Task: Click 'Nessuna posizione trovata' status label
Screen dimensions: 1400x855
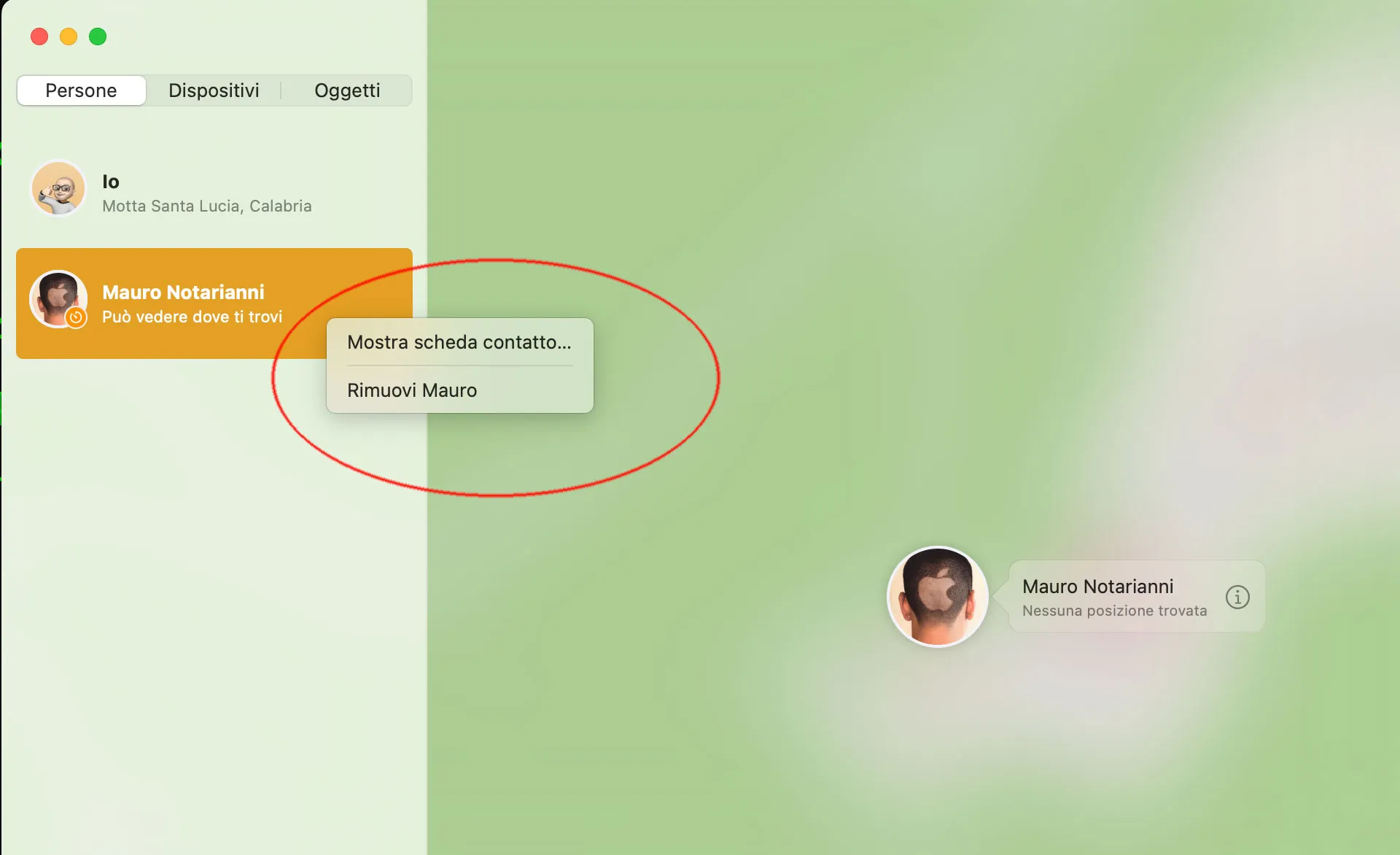Action: click(1114, 611)
